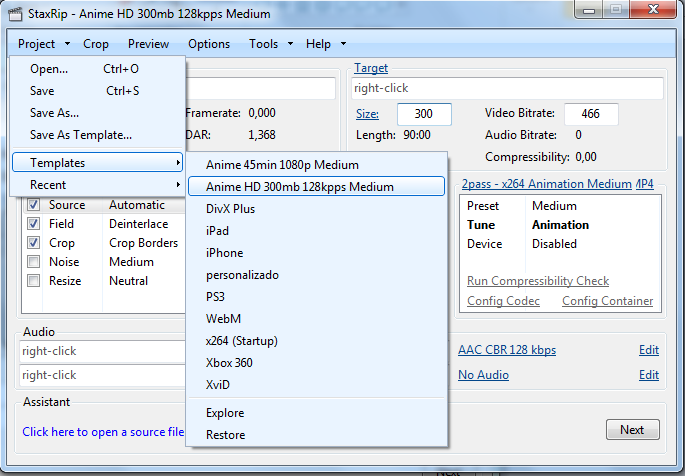The width and height of the screenshot is (685, 476).
Task: Expand the Project menu dropdown arrow
Action: tap(67, 44)
